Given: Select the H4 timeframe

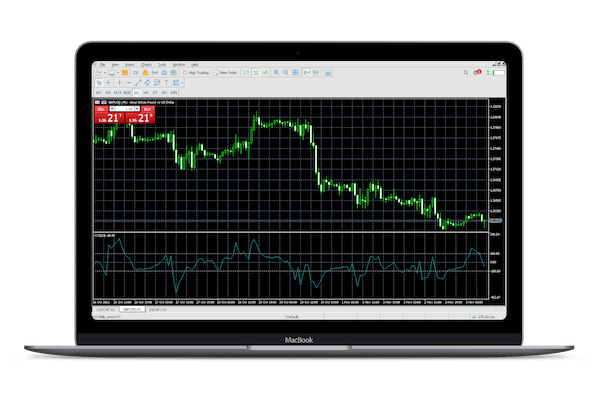Looking at the screenshot, I should point(145,92).
